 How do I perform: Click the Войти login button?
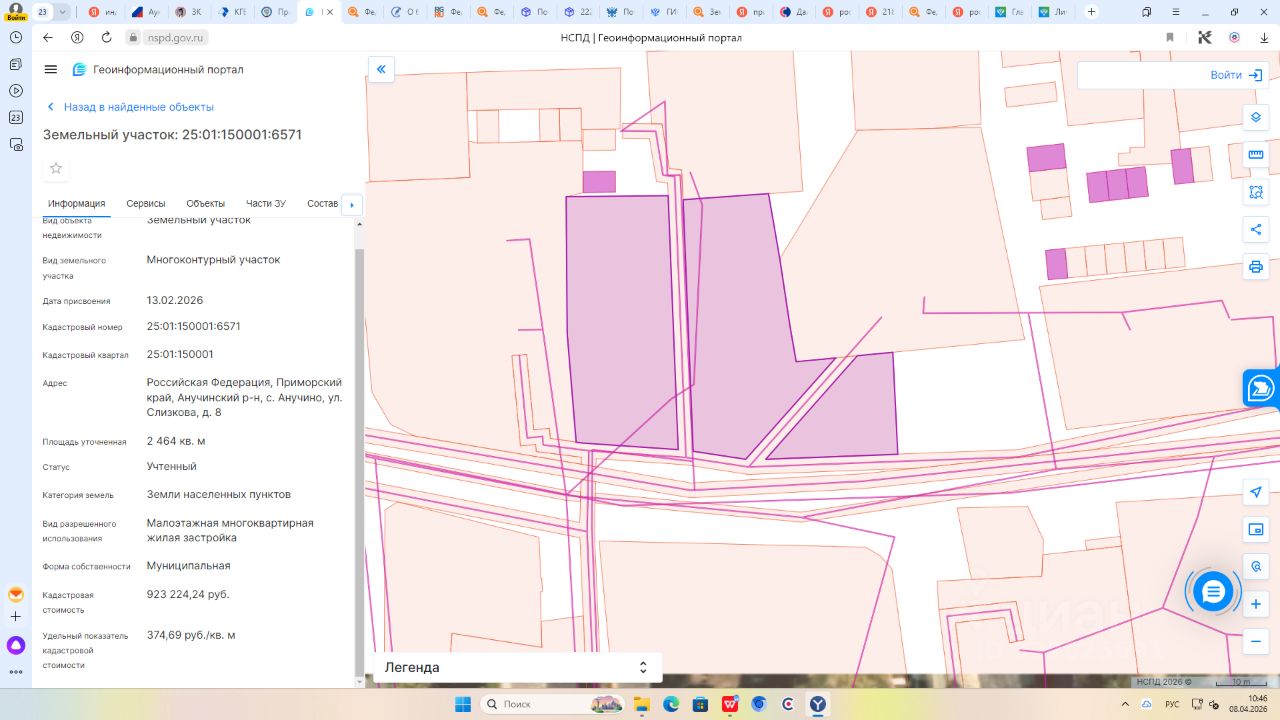click(1237, 75)
